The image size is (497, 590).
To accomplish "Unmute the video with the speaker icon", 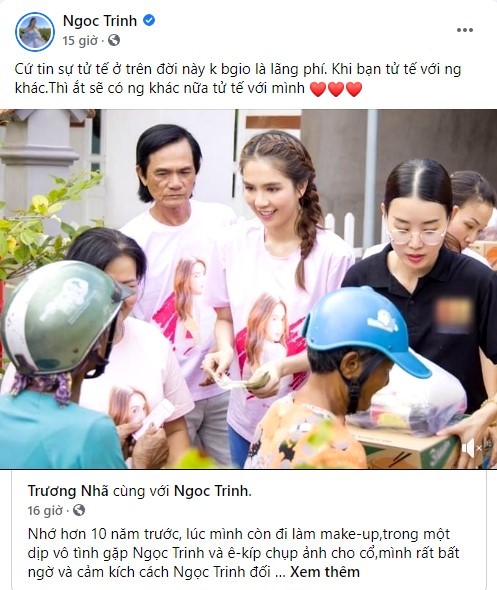I will coord(471,448).
